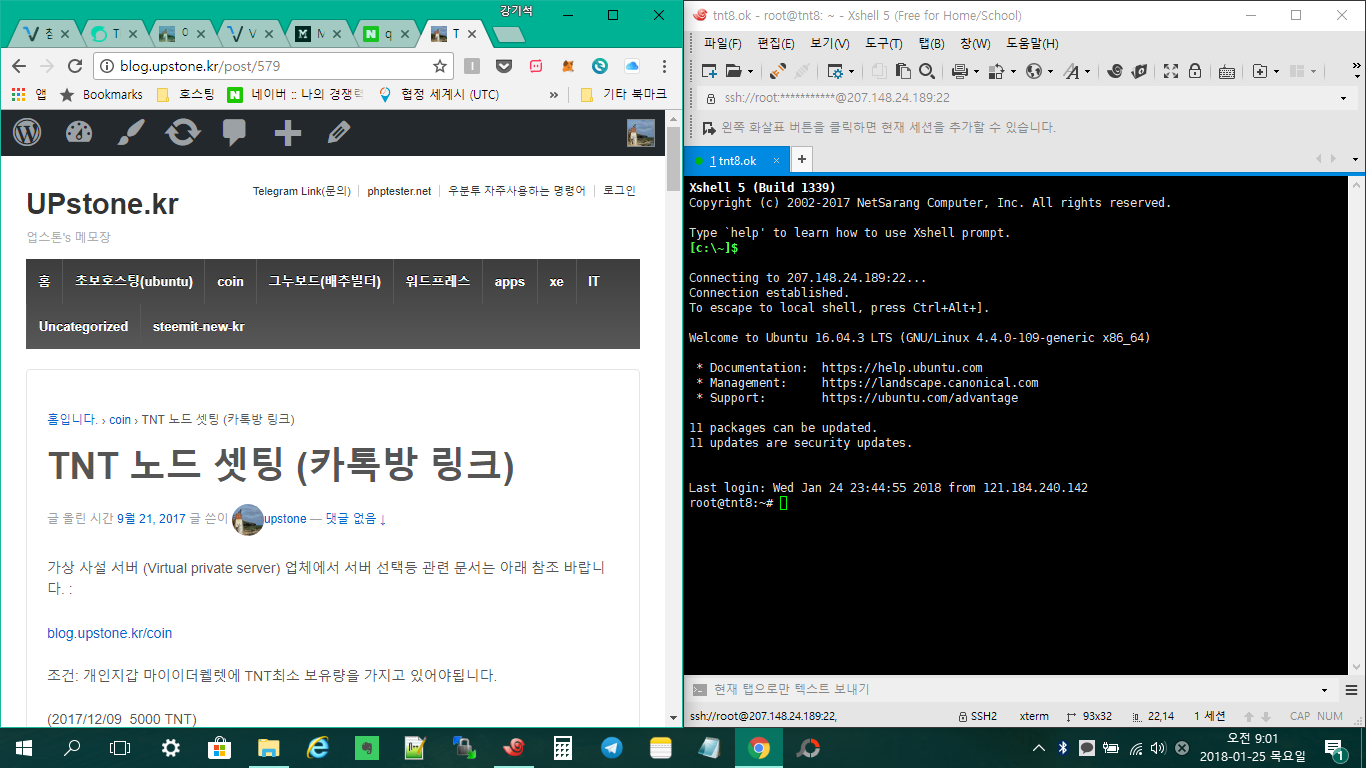Click the add-session arrow icon below address bar

pos(709,127)
